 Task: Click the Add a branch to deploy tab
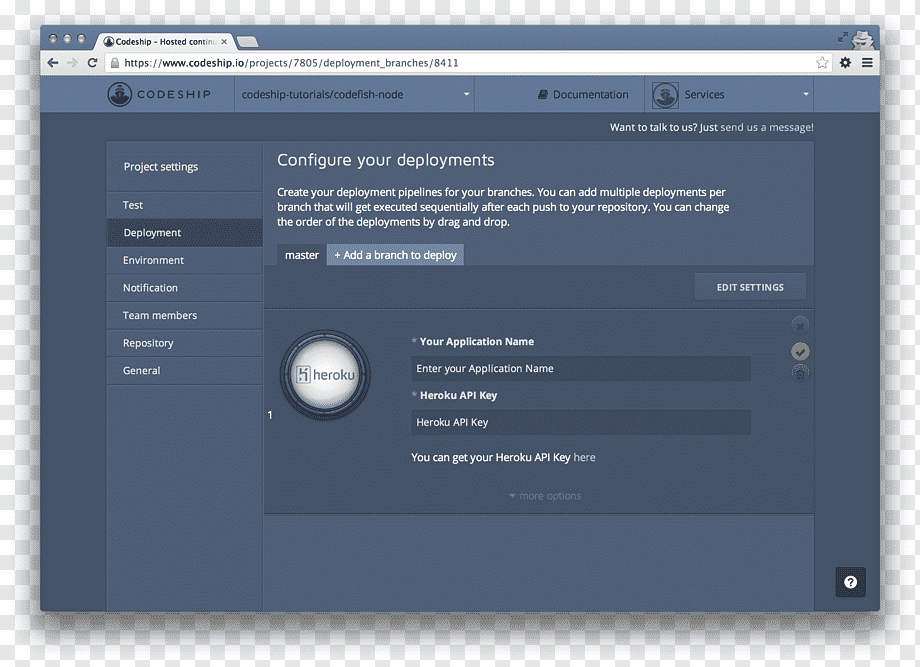[395, 255]
